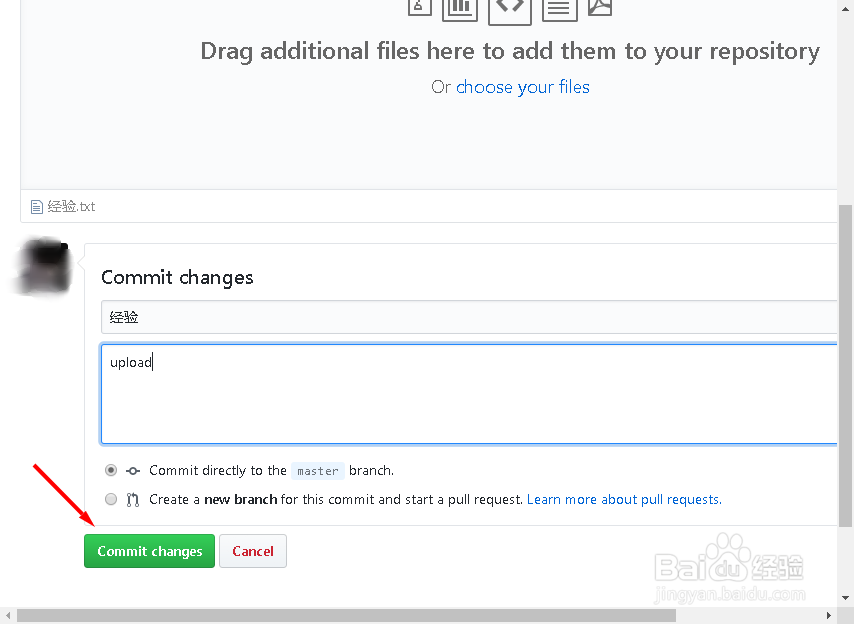This screenshot has width=854, height=624.
Task: Open the choose your files link
Action: pyautogui.click(x=523, y=87)
